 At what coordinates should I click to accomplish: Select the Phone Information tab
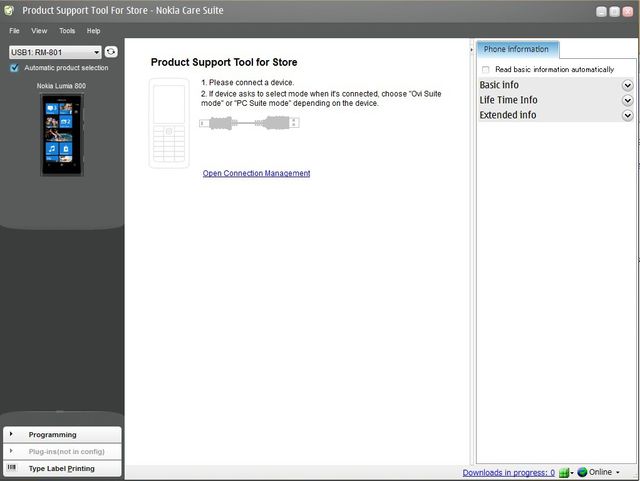[517, 49]
